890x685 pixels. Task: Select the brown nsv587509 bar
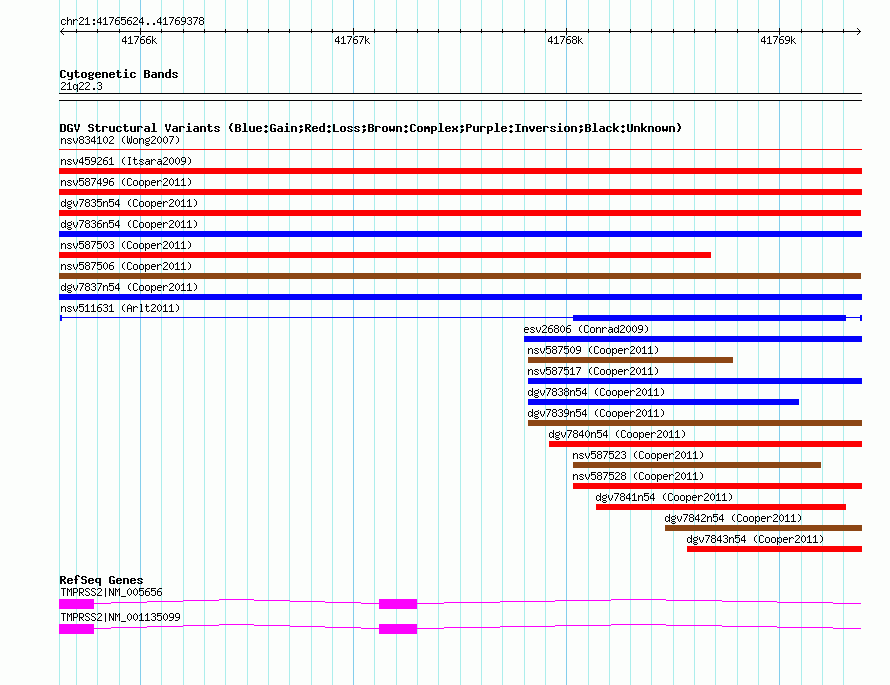630,360
